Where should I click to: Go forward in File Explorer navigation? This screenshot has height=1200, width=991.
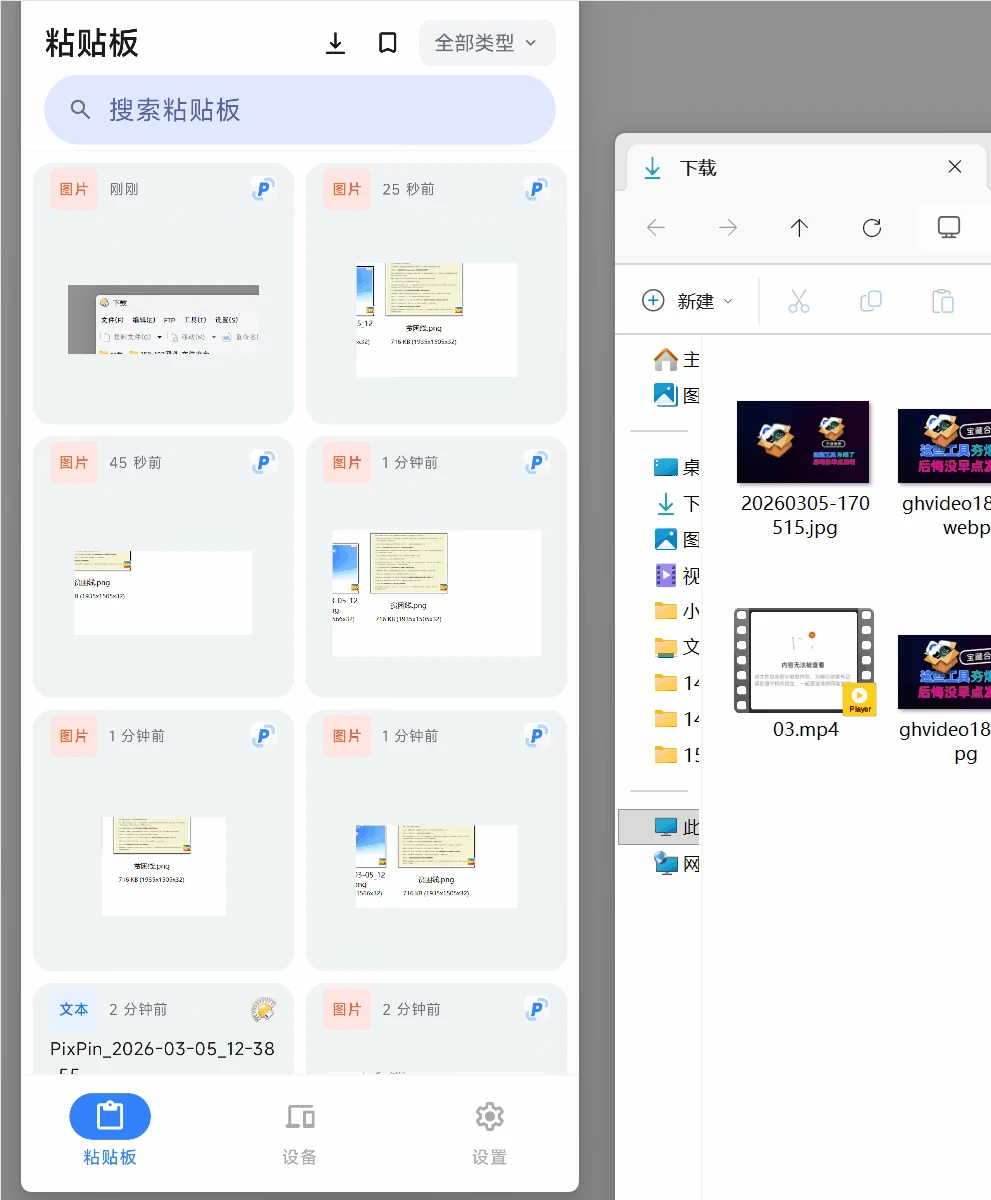click(x=728, y=228)
